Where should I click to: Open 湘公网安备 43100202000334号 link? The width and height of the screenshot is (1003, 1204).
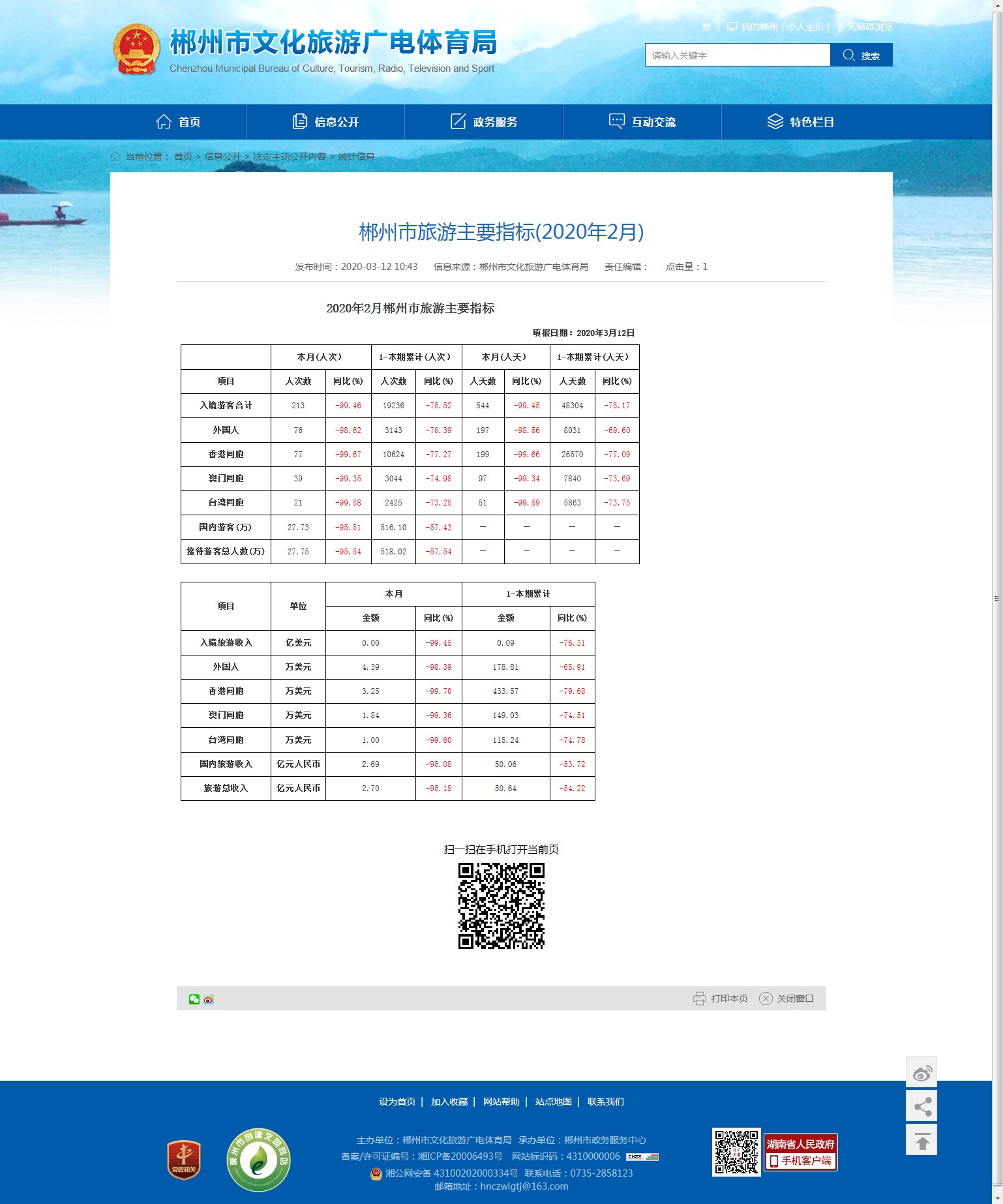click(451, 1173)
